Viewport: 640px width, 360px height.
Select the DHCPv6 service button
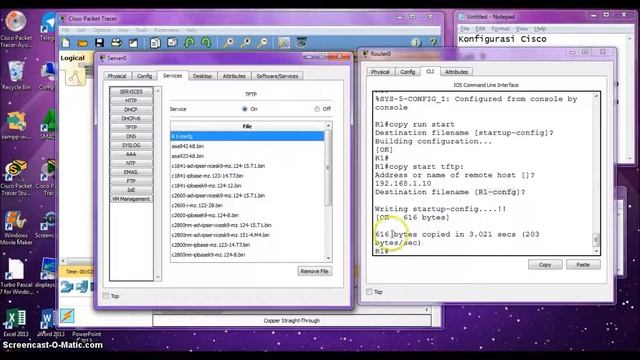(131, 118)
